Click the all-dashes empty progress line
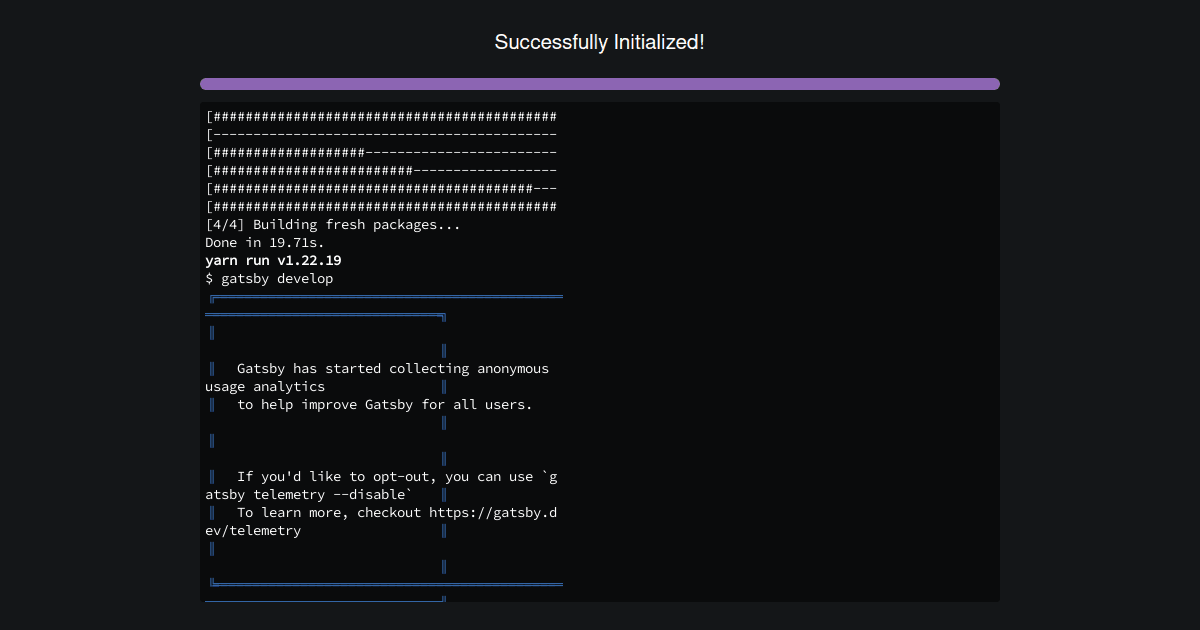This screenshot has height=630, width=1200. click(381, 135)
